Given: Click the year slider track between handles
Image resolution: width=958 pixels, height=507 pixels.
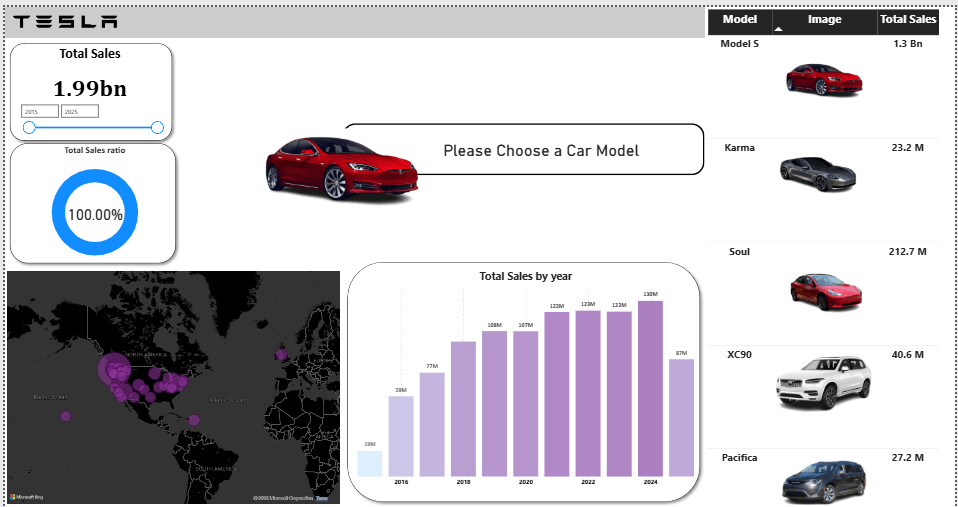Looking at the screenshot, I should (93, 128).
